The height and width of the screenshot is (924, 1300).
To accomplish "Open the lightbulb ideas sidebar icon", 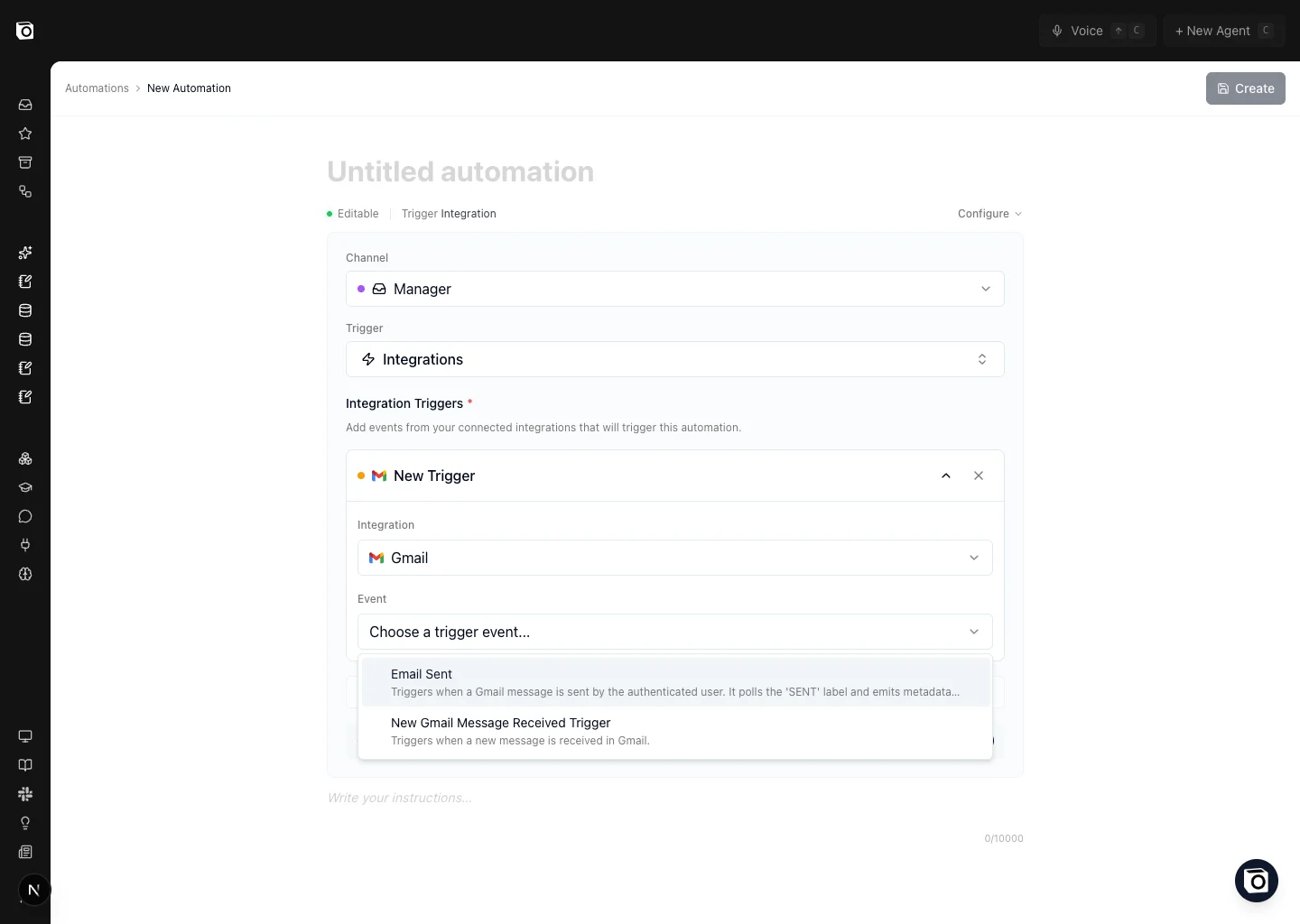I will tap(25, 823).
